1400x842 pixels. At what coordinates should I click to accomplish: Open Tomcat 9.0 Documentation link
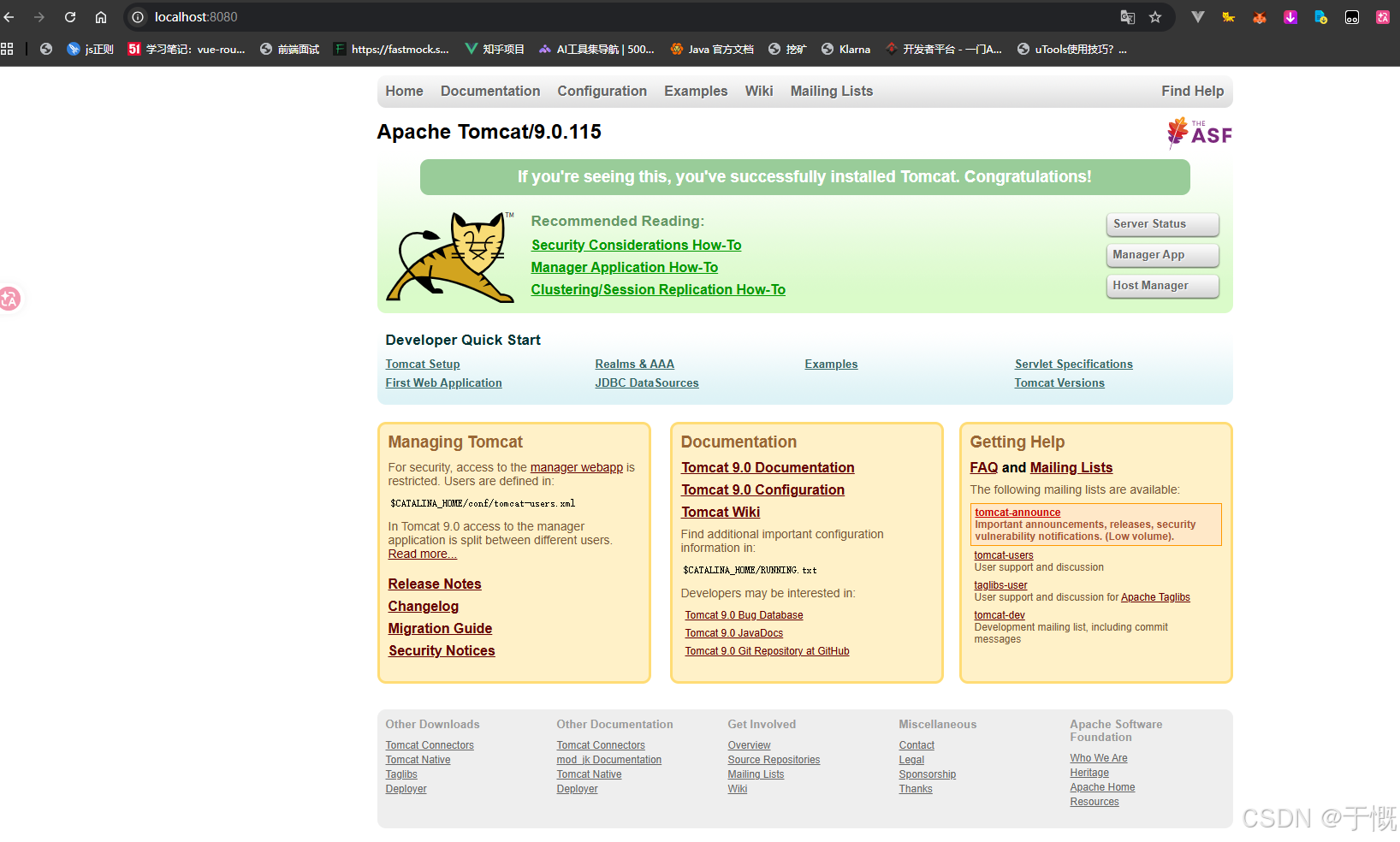(768, 467)
